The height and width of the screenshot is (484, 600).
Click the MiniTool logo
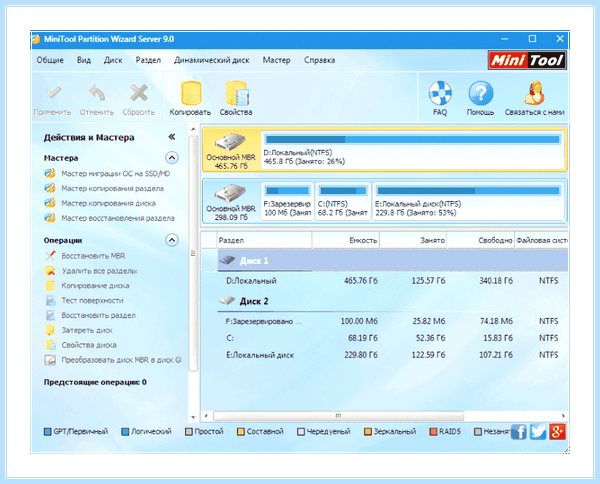[527, 60]
